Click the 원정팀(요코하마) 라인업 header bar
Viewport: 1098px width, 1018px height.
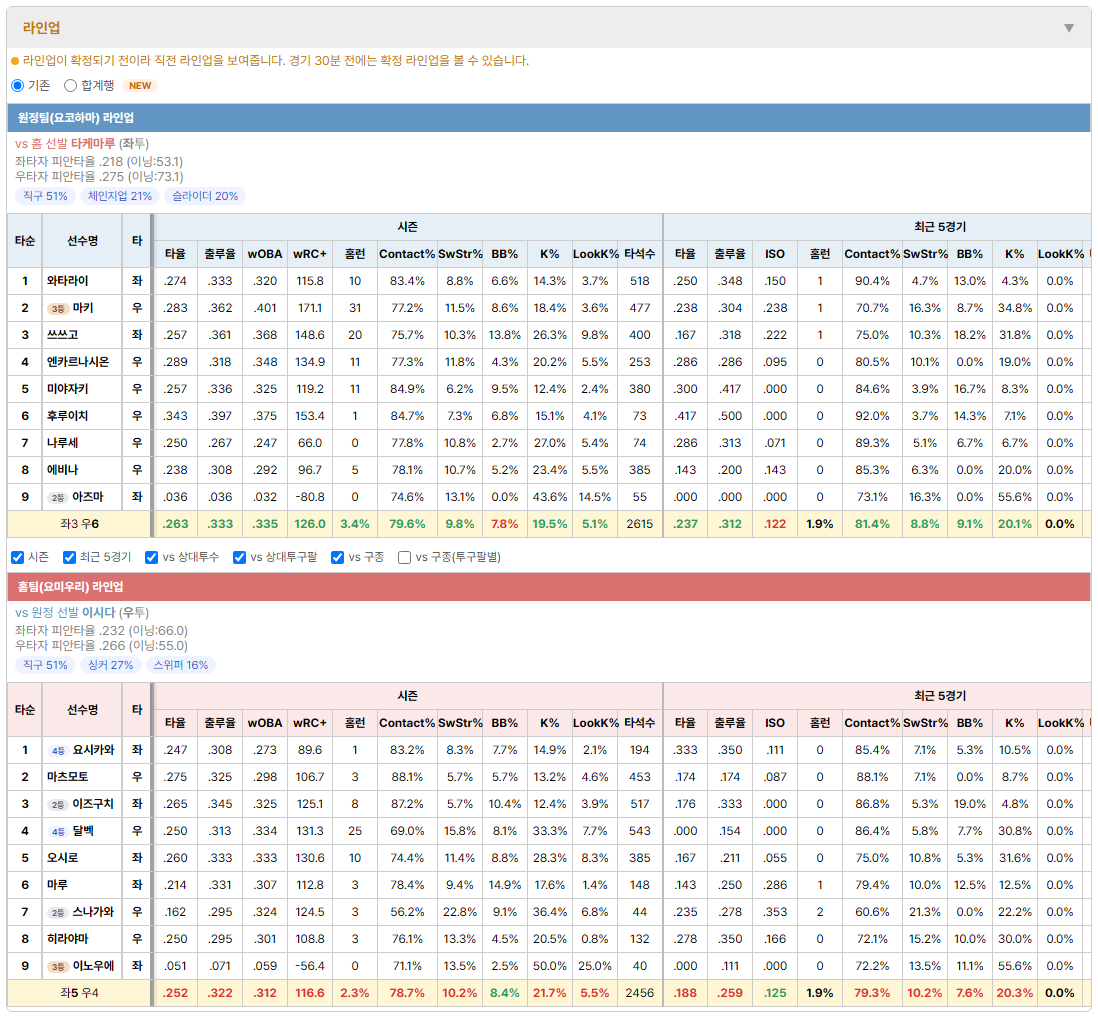click(549, 118)
